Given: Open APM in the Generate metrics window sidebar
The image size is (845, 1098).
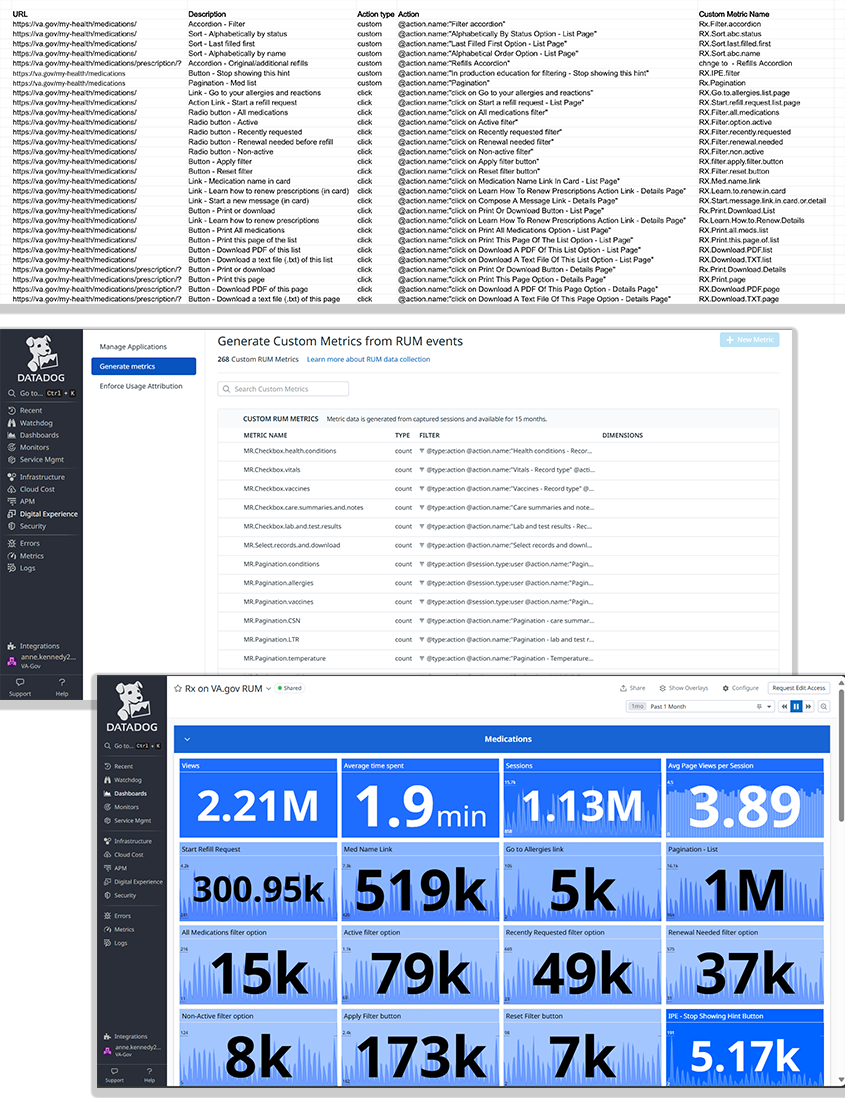Looking at the screenshot, I should [x=21, y=501].
